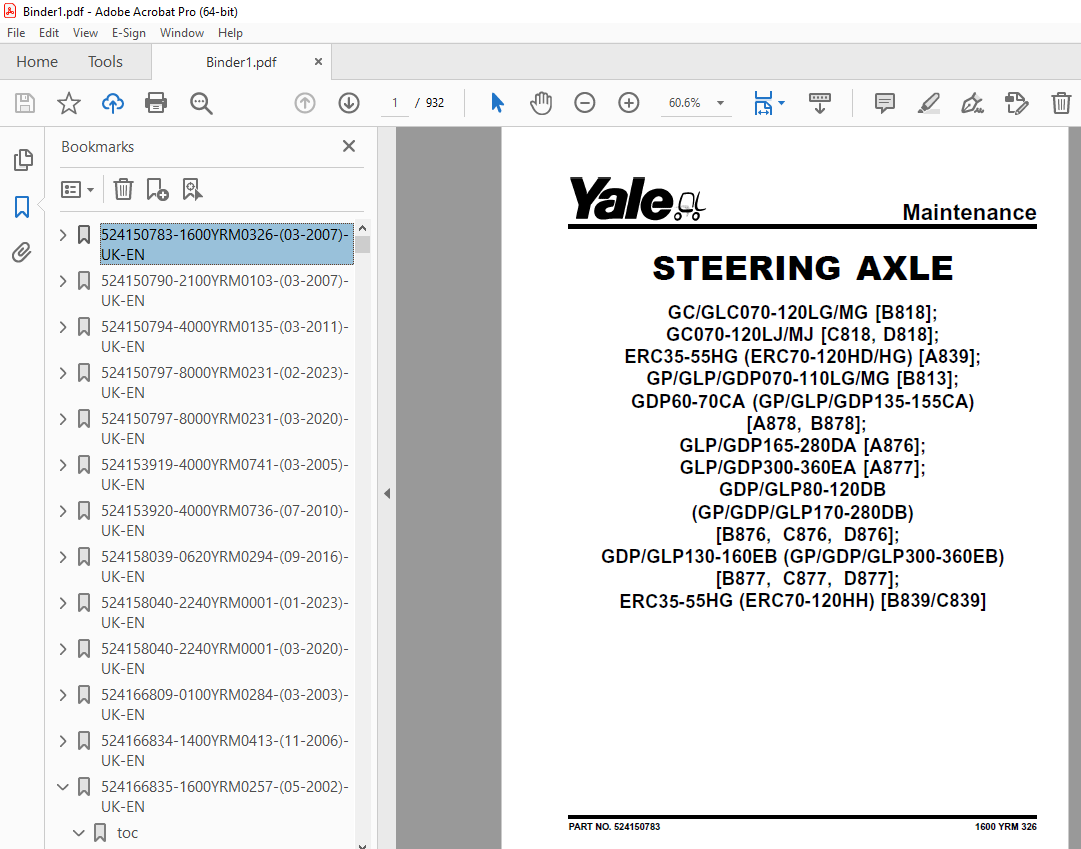Open Find text magnifier icon
Image resolution: width=1081 pixels, height=849 pixels.
[x=201, y=103]
